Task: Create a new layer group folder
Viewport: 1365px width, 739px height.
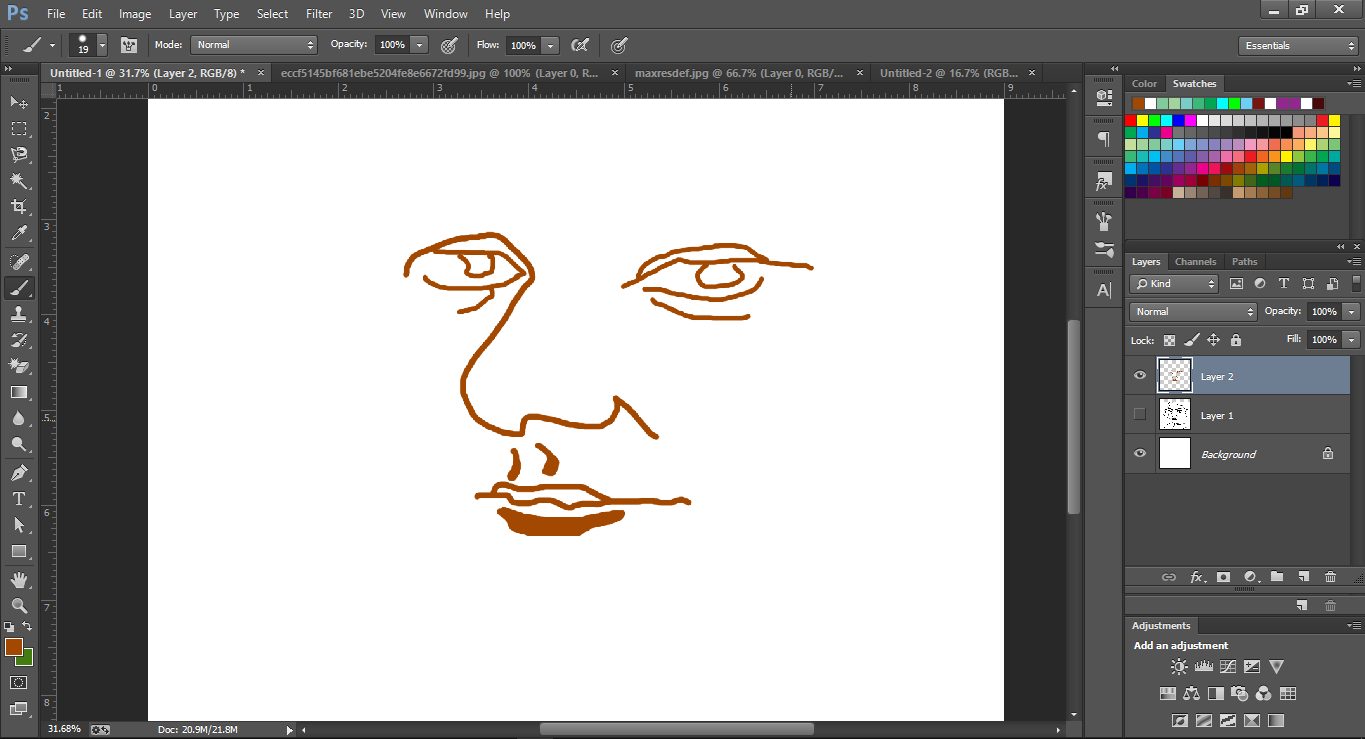Action: (1277, 577)
